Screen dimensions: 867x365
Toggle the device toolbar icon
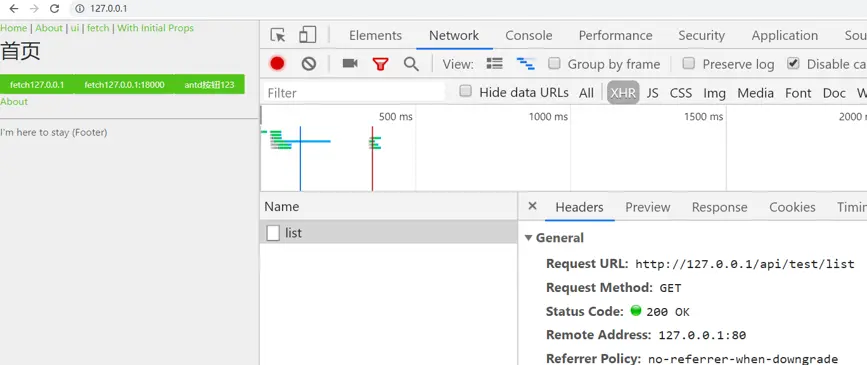point(307,35)
